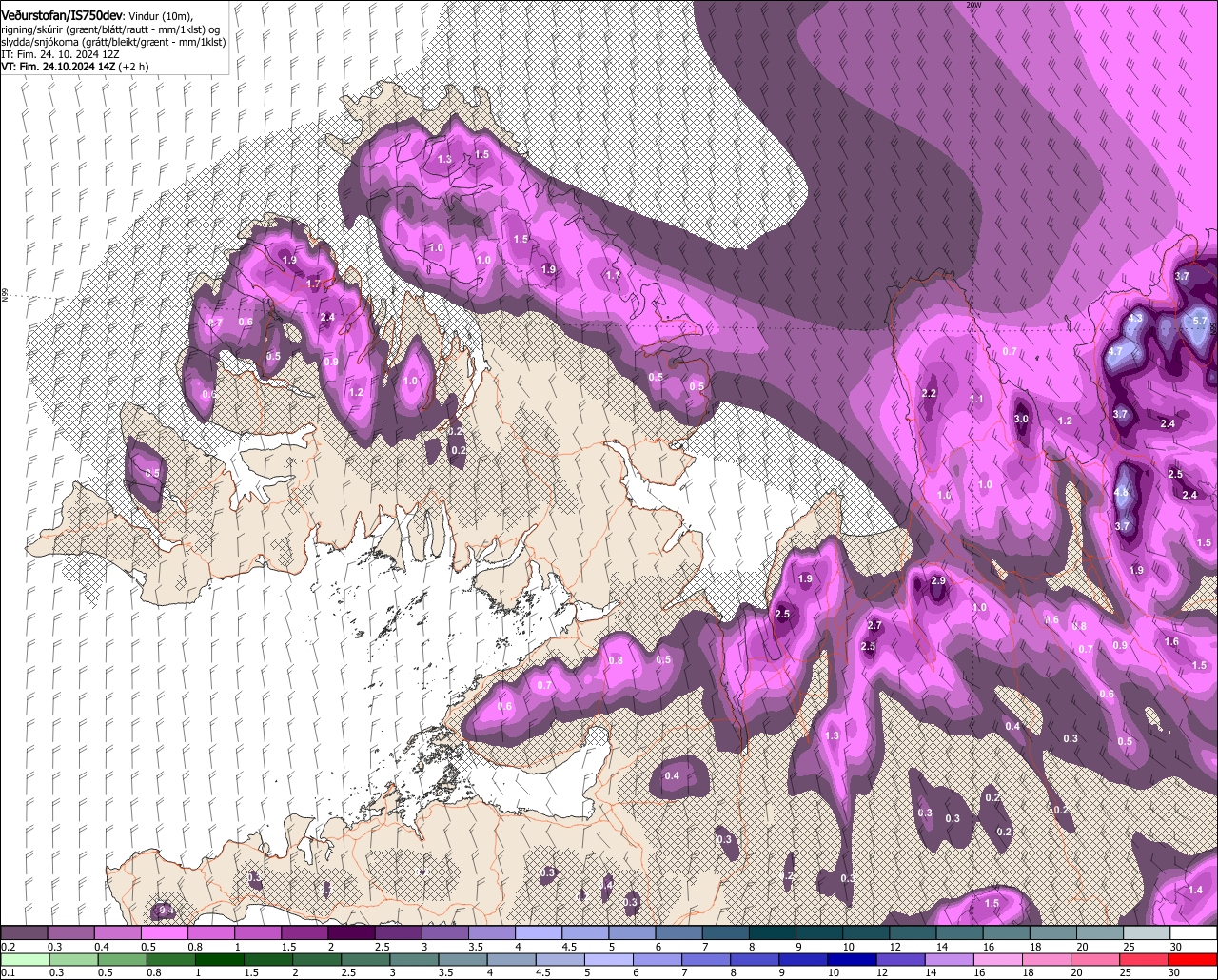Select the IT: Fim. 24. 10. 2024 12Z line
Image resolution: width=1218 pixels, height=980 pixels.
[x=60, y=54]
